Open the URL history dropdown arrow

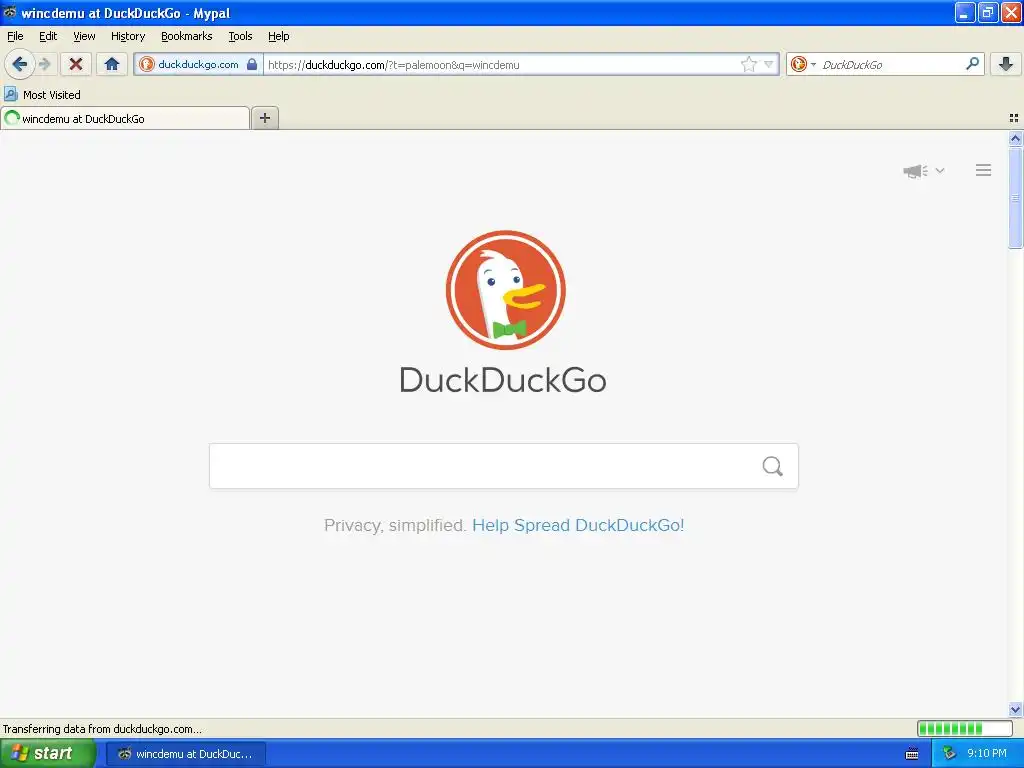pyautogui.click(x=769, y=64)
